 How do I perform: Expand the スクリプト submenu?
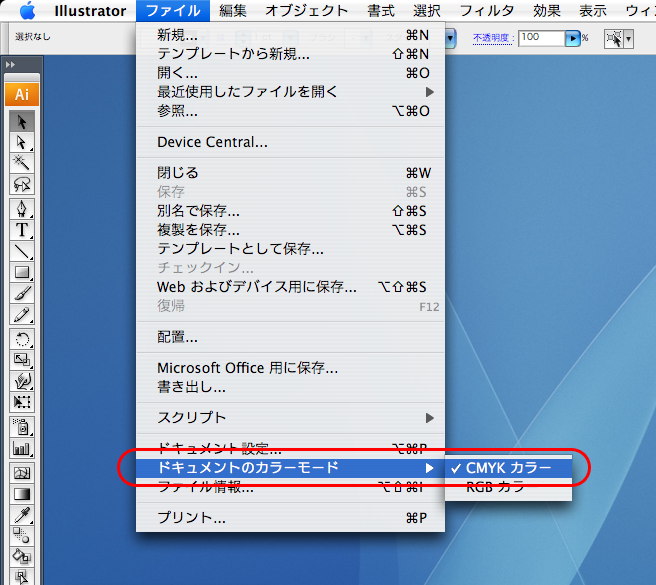point(429,418)
